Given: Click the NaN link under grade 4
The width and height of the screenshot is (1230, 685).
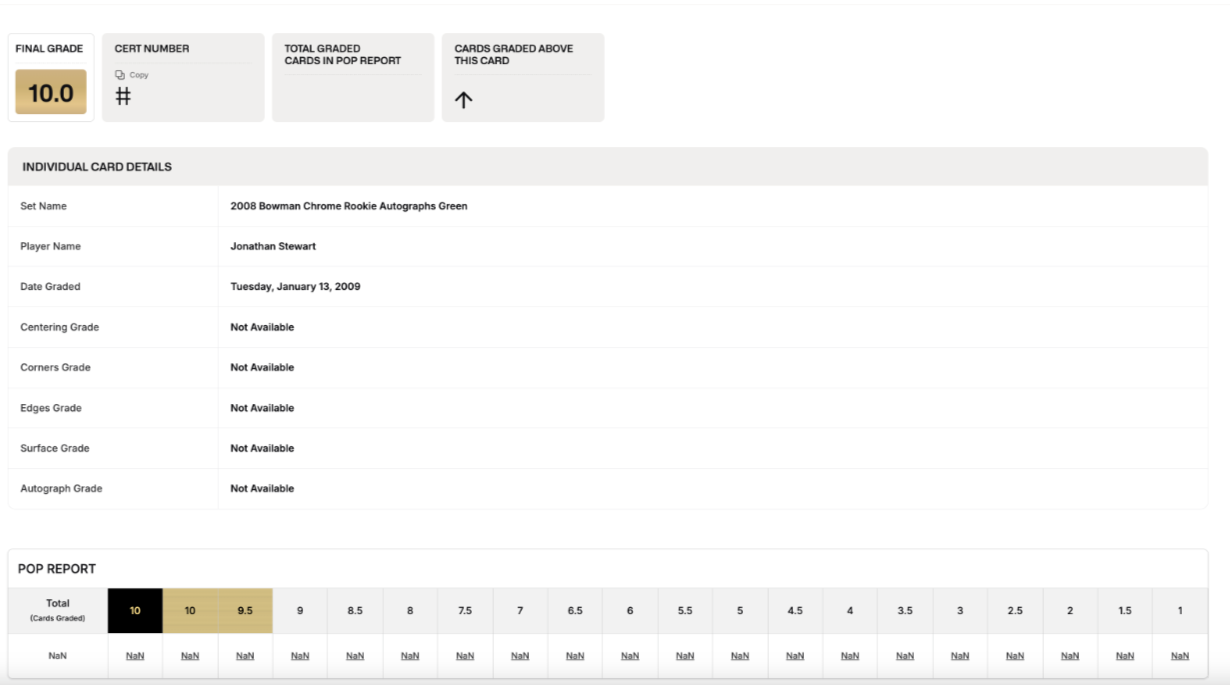Looking at the screenshot, I should tap(850, 656).
